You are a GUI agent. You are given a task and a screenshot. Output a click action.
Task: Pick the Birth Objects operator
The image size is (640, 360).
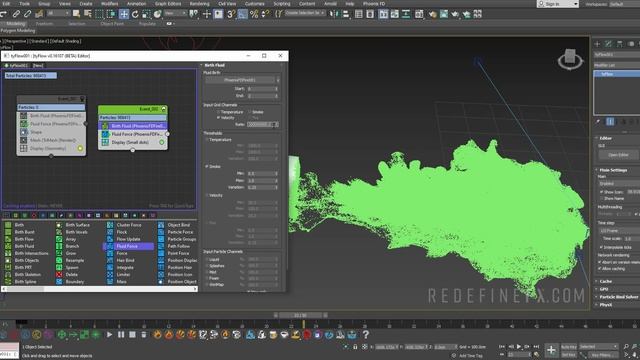click(x=27, y=260)
